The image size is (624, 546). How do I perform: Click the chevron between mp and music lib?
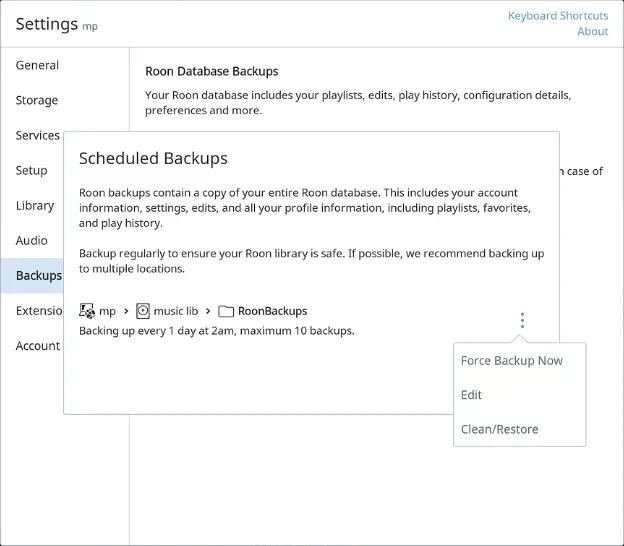[126, 311]
